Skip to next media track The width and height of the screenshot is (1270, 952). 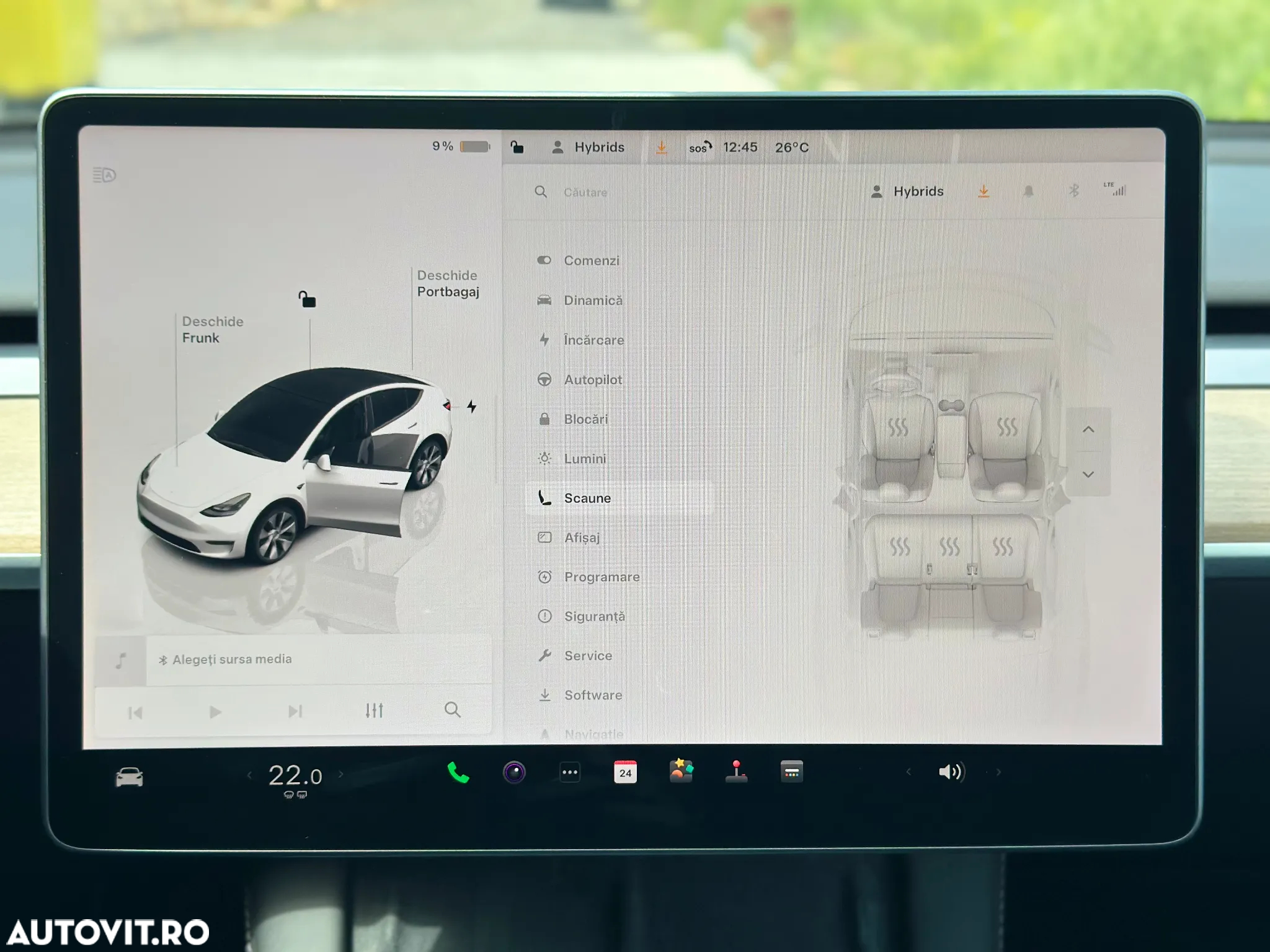[x=295, y=711]
